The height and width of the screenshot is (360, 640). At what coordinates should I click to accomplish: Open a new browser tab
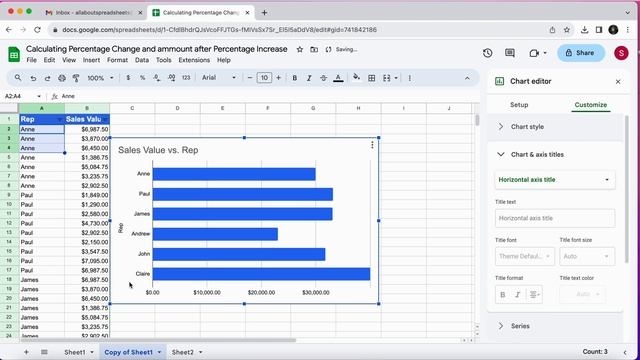(264, 13)
